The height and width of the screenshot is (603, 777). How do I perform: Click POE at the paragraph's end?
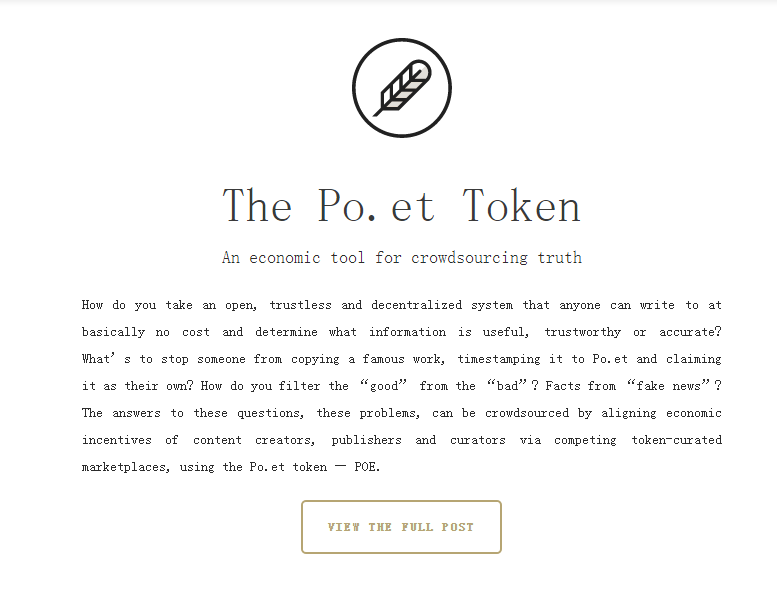tap(365, 467)
